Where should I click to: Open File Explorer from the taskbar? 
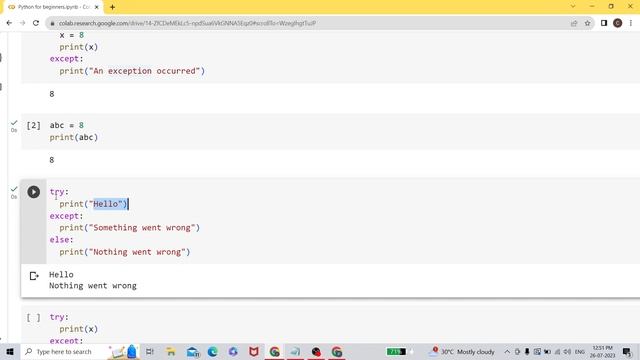[x=171, y=351]
